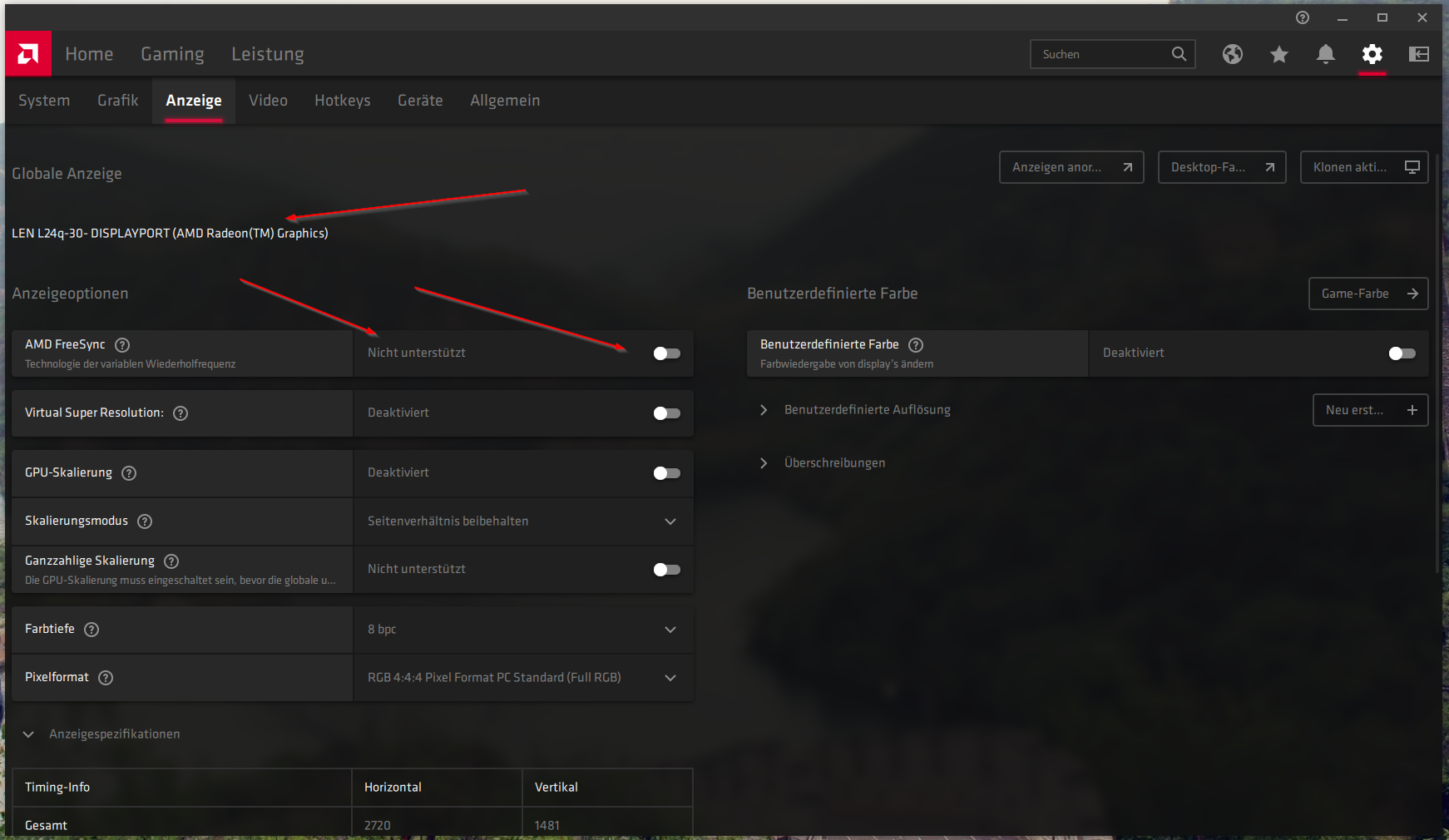Show Skalierungsmodus help tooltip
Viewport: 1449px width, 840px height.
145,521
